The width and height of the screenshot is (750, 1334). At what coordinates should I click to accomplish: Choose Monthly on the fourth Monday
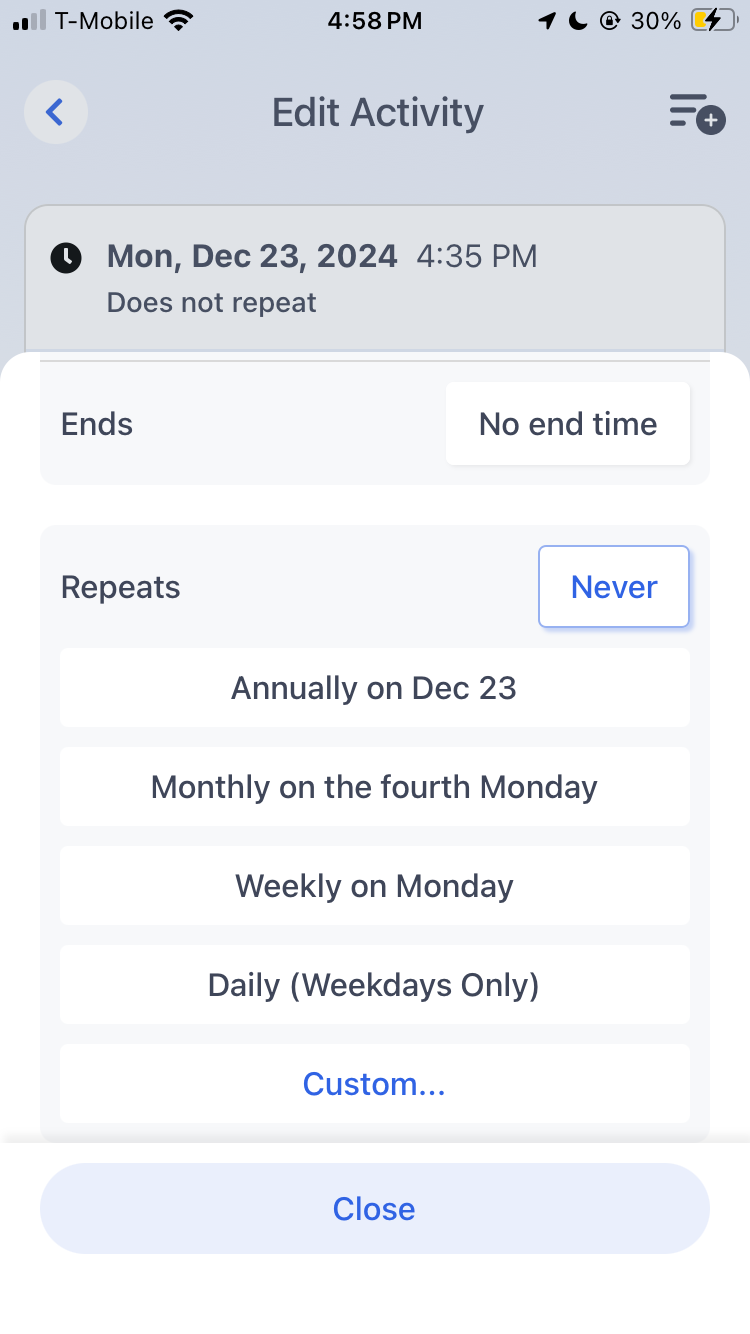pos(375,787)
